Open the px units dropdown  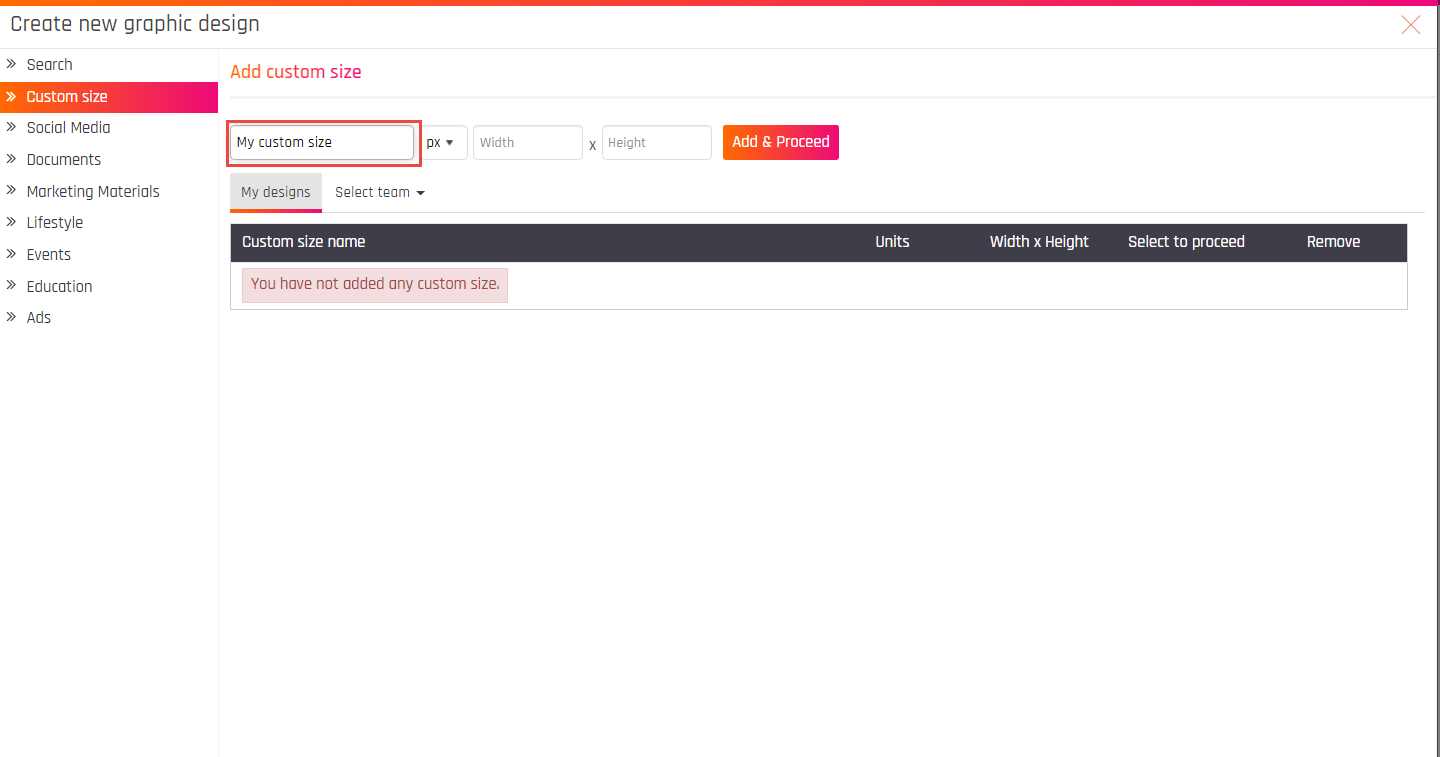pyautogui.click(x=444, y=142)
